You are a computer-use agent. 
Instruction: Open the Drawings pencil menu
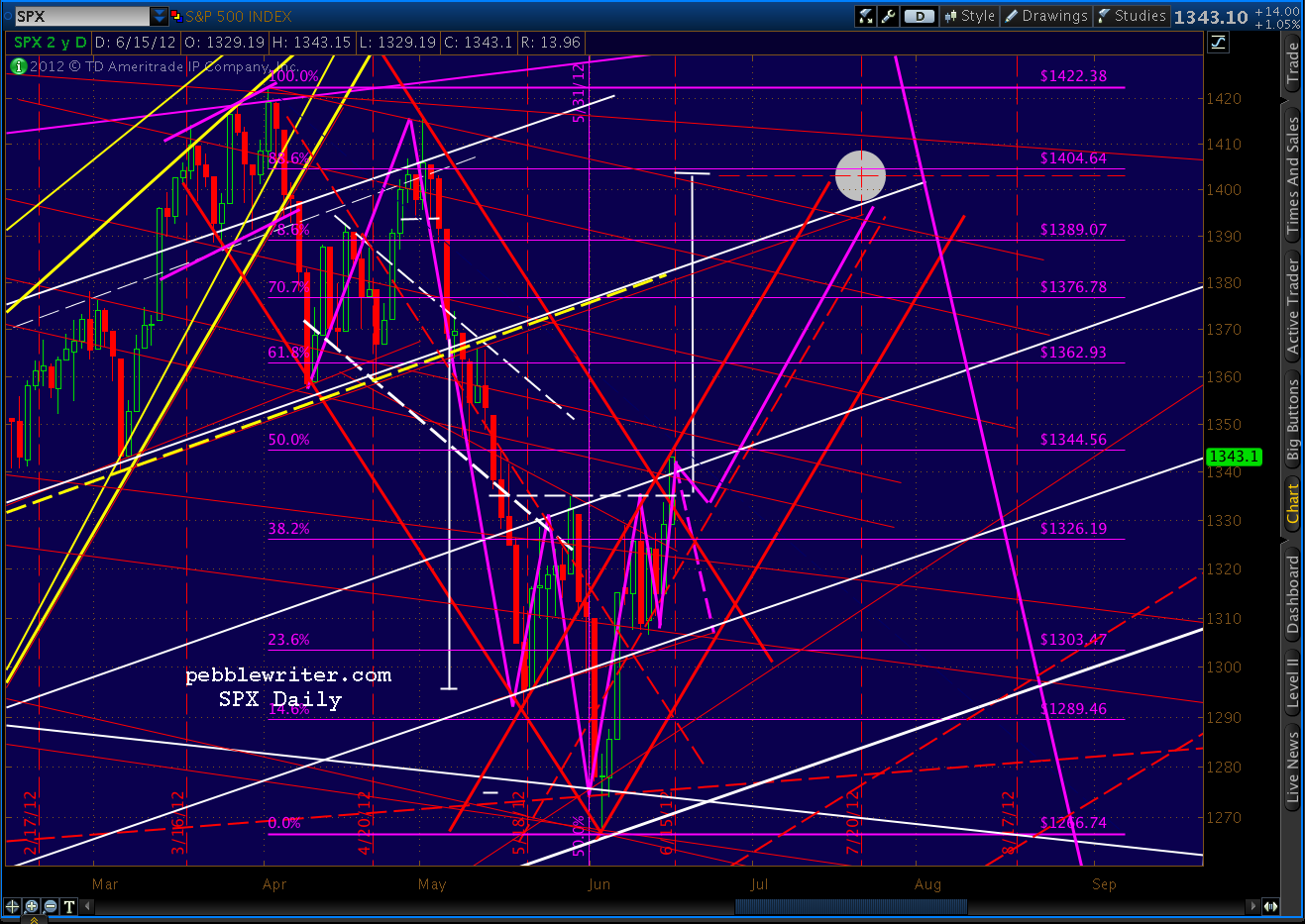pos(1045,16)
